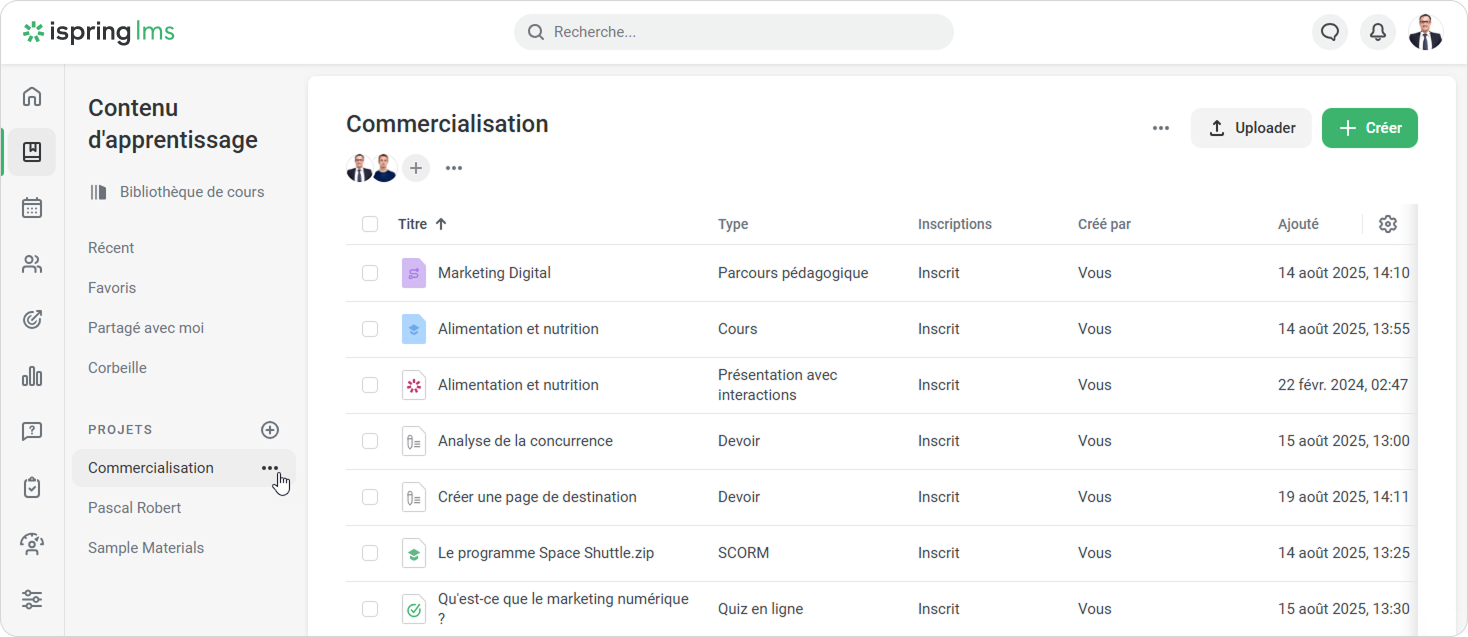1468x637 pixels.
Task: Go to Favoris in the sidebar
Action: point(112,288)
